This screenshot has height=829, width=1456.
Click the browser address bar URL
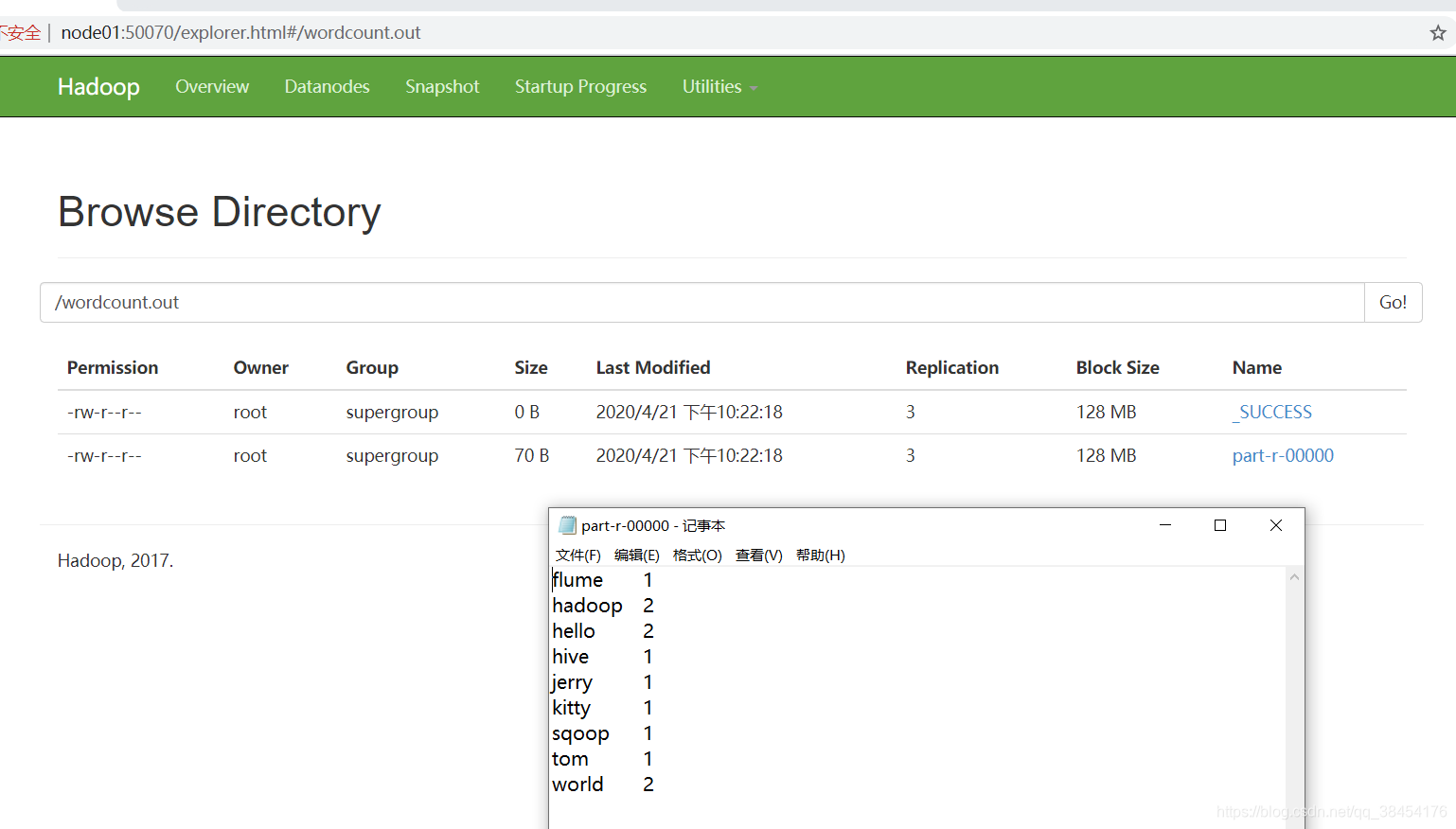tap(240, 33)
